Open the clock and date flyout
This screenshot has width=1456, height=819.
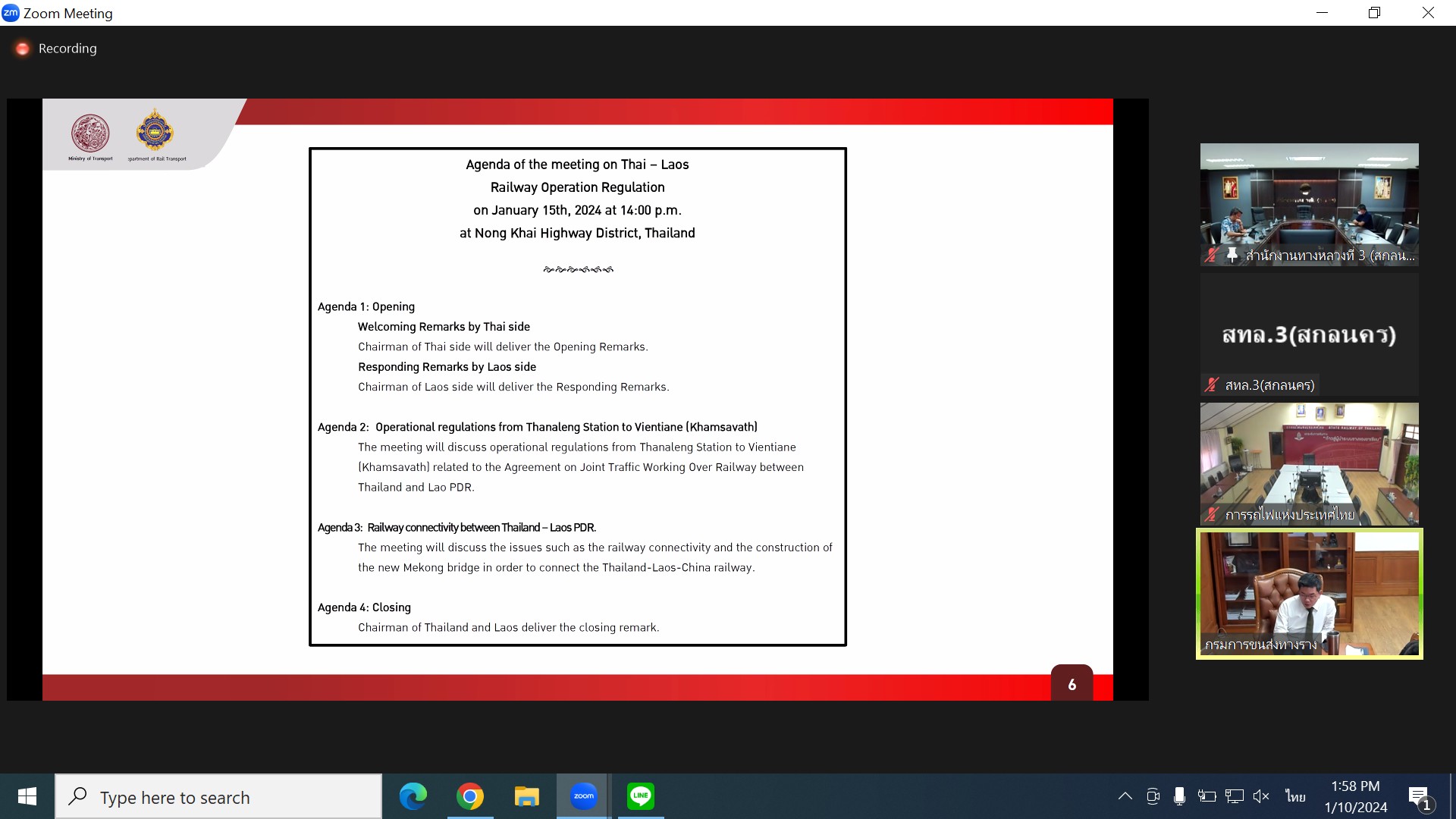(1355, 796)
